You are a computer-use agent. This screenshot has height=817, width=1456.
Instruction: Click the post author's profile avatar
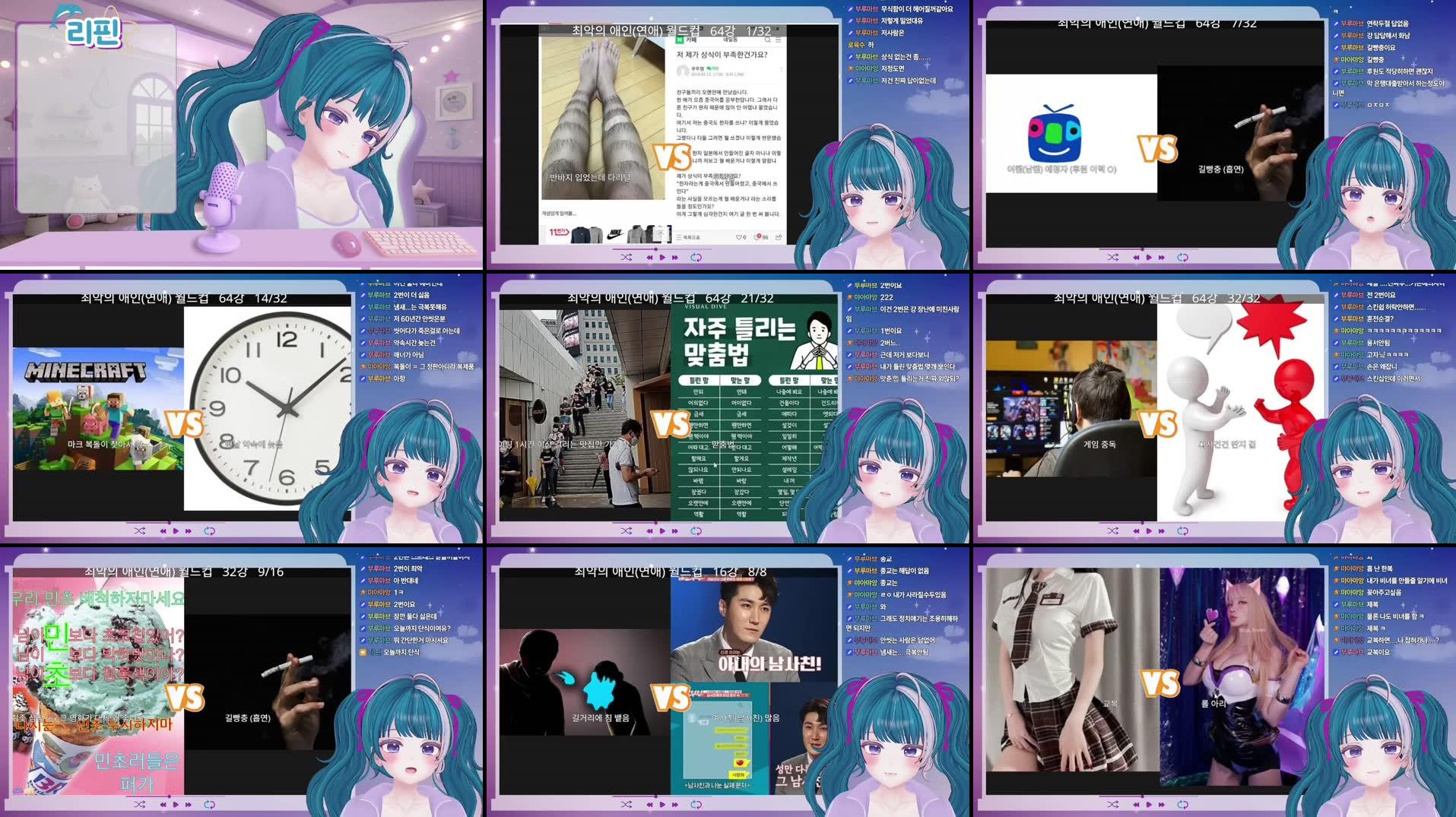684,71
